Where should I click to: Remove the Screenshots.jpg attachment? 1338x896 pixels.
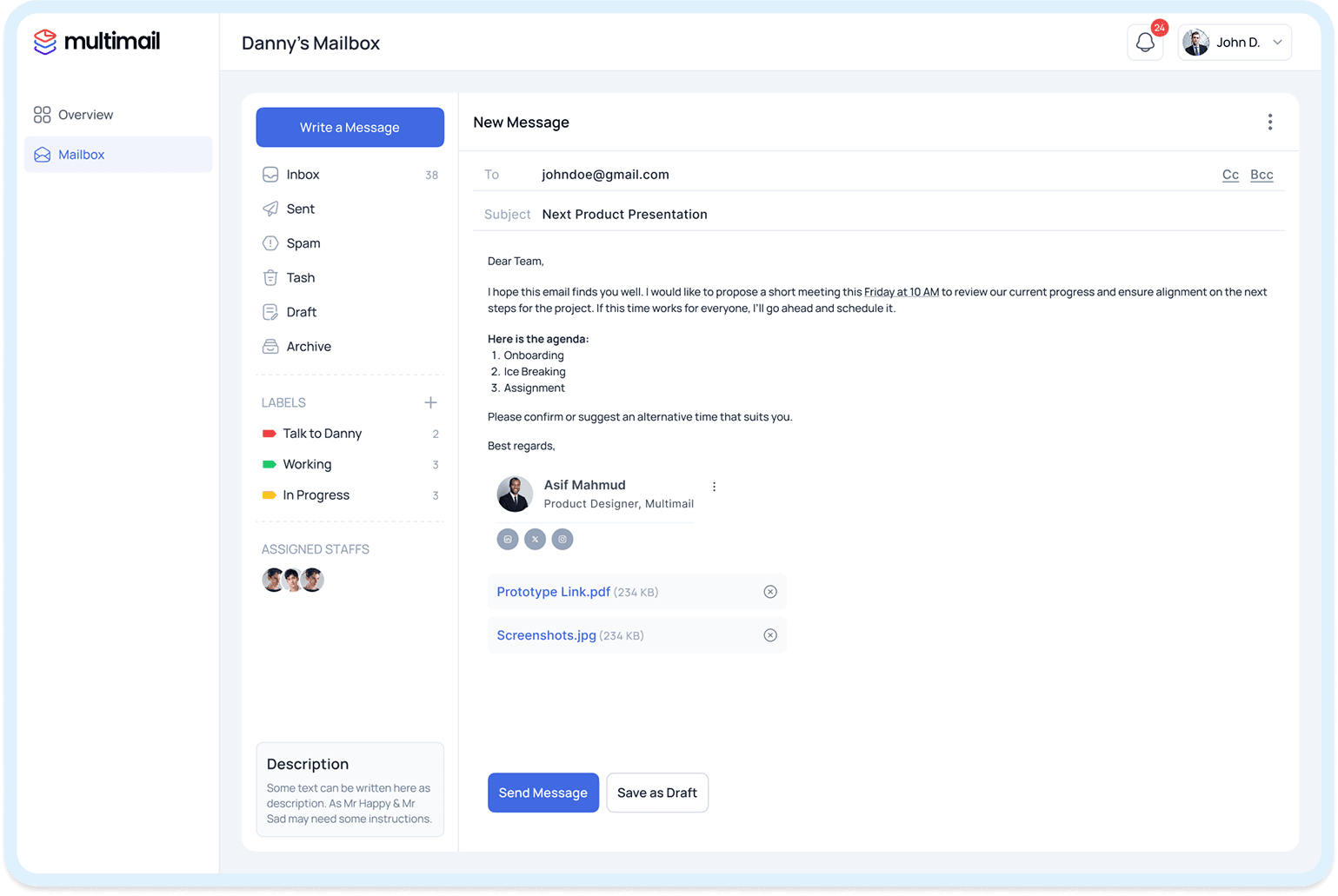[769, 634]
